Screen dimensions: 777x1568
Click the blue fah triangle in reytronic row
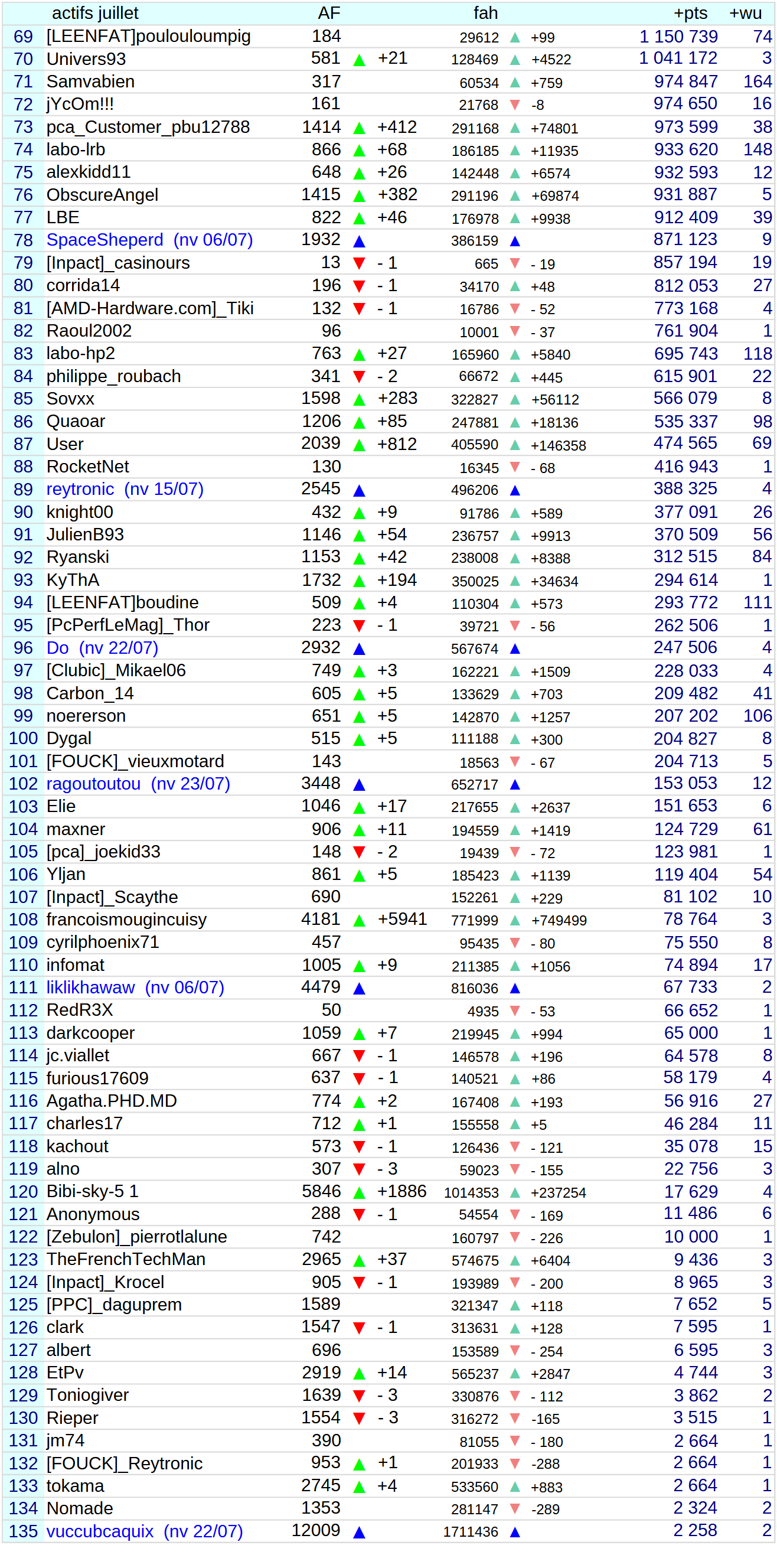515,490
